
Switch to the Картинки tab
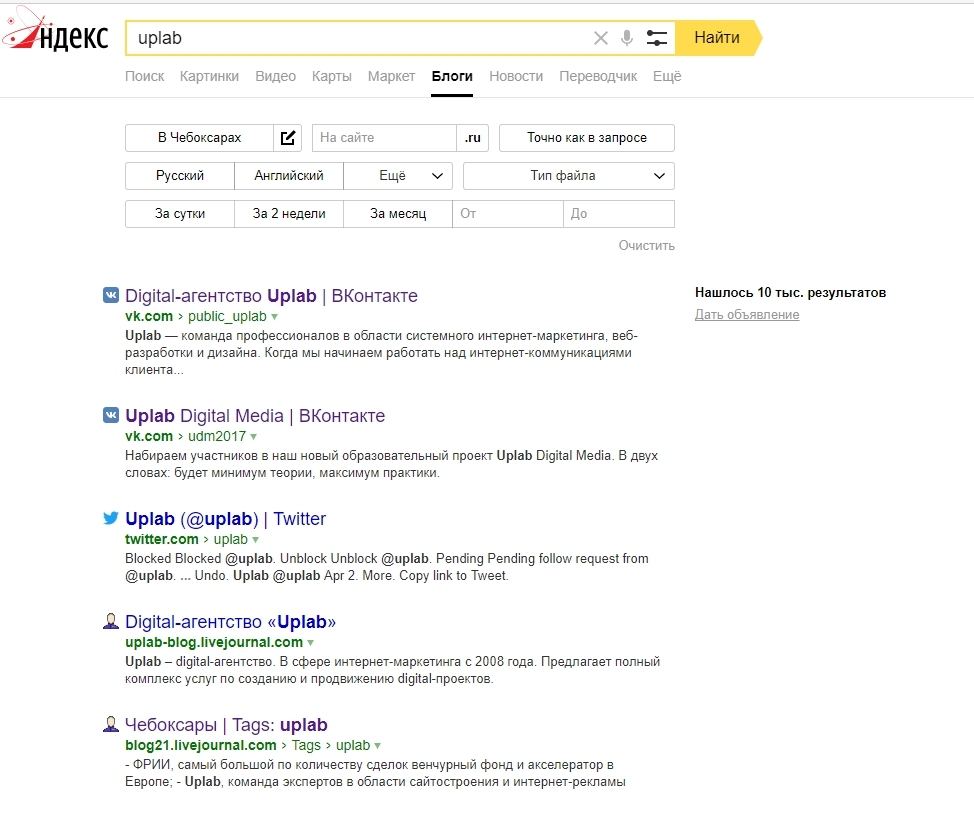tap(209, 76)
